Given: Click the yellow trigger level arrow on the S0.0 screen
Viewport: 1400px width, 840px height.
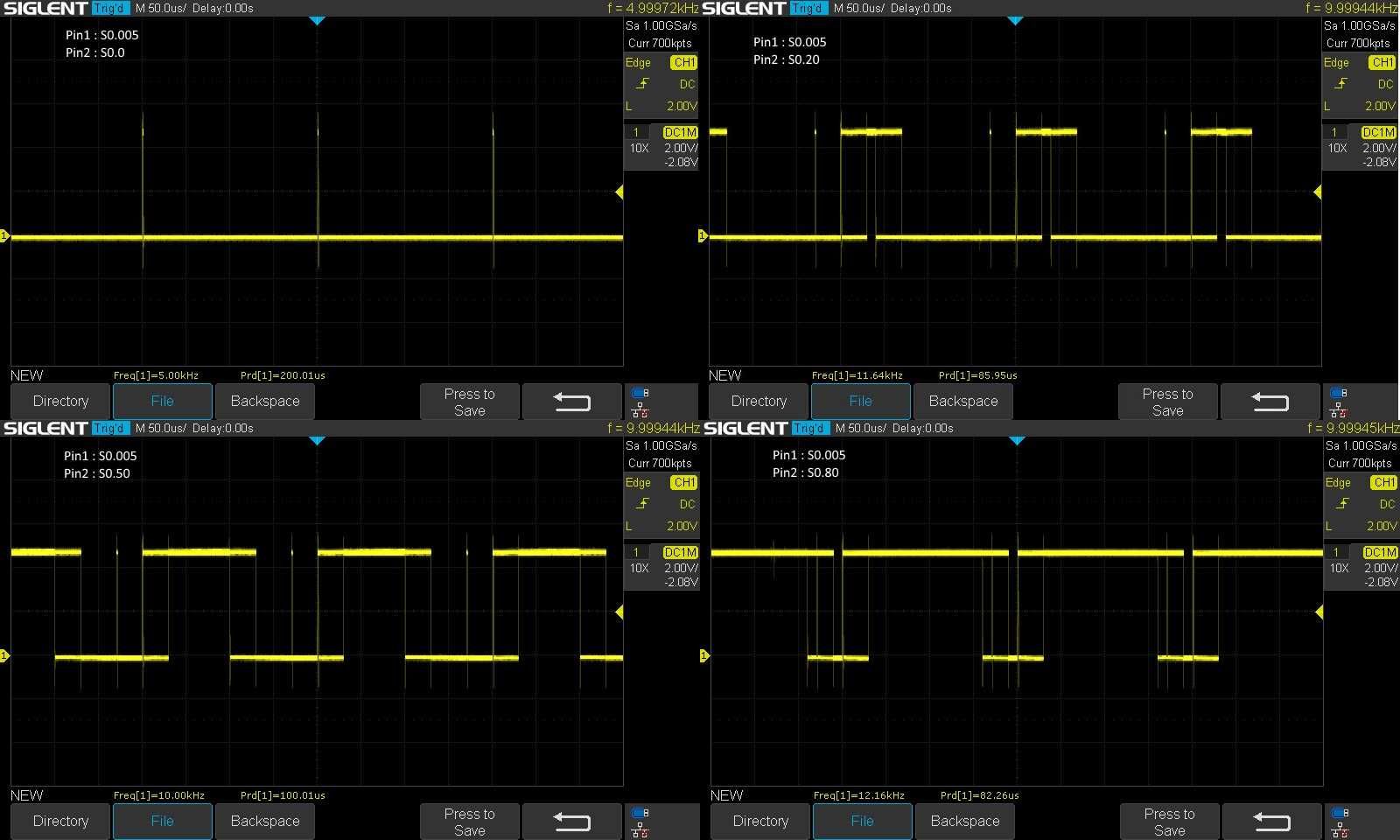Looking at the screenshot, I should pyautogui.click(x=619, y=192).
